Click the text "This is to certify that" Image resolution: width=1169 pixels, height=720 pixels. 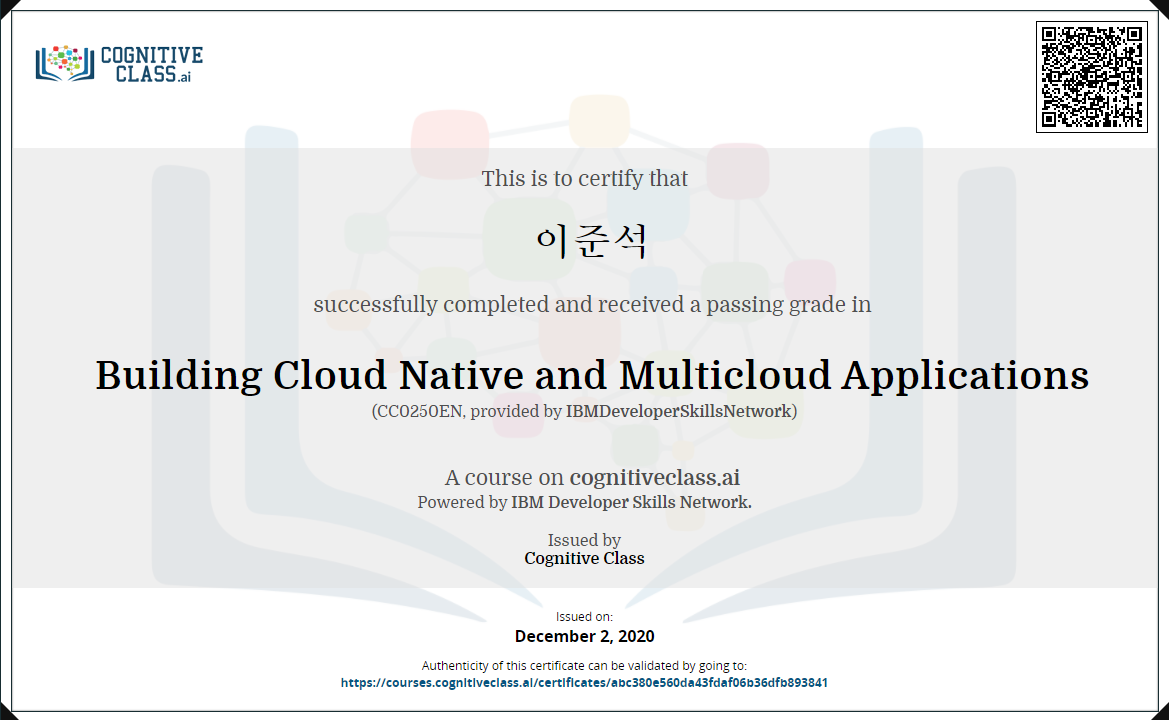coord(584,179)
